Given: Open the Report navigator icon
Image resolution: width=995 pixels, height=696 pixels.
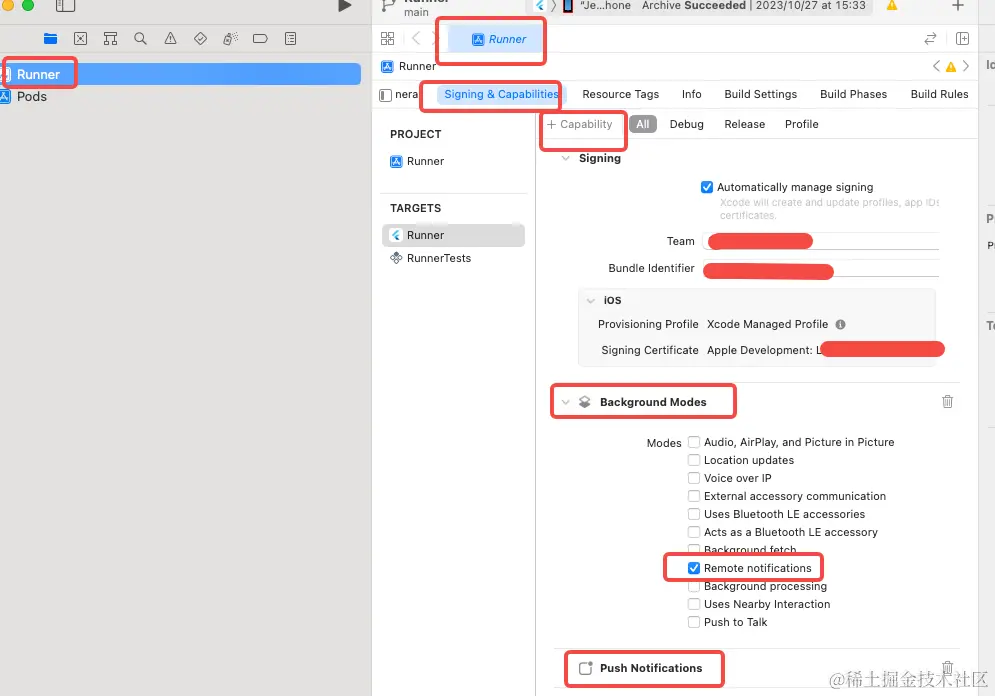Looking at the screenshot, I should (x=290, y=39).
